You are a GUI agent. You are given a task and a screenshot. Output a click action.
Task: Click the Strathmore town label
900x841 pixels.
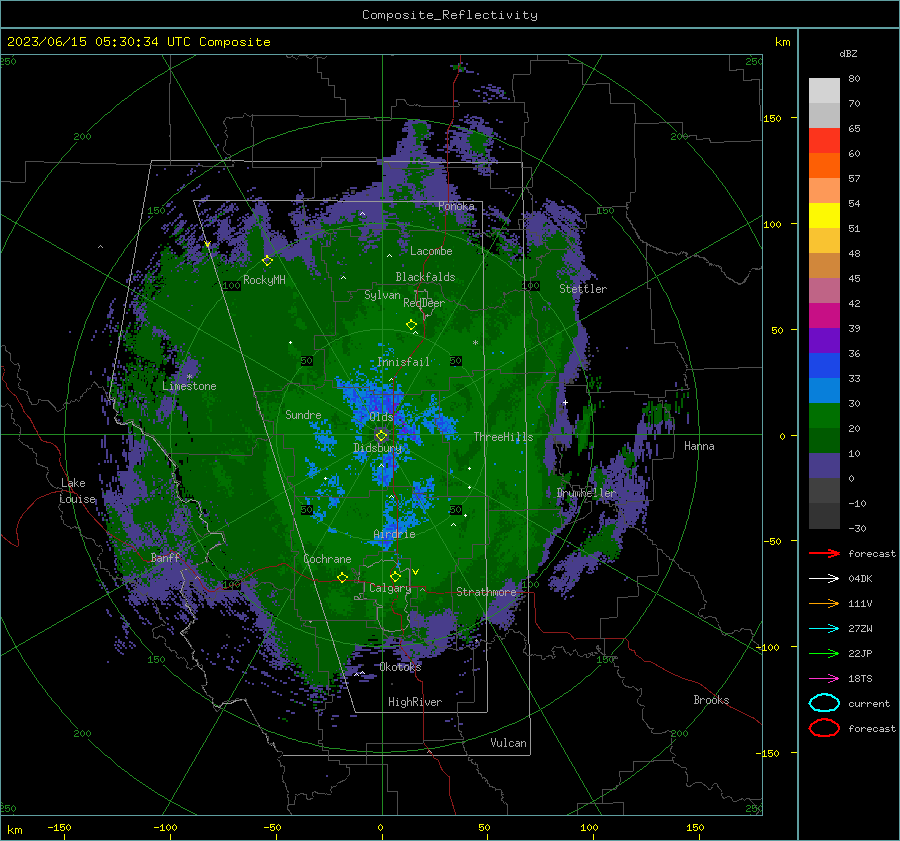[x=486, y=592]
